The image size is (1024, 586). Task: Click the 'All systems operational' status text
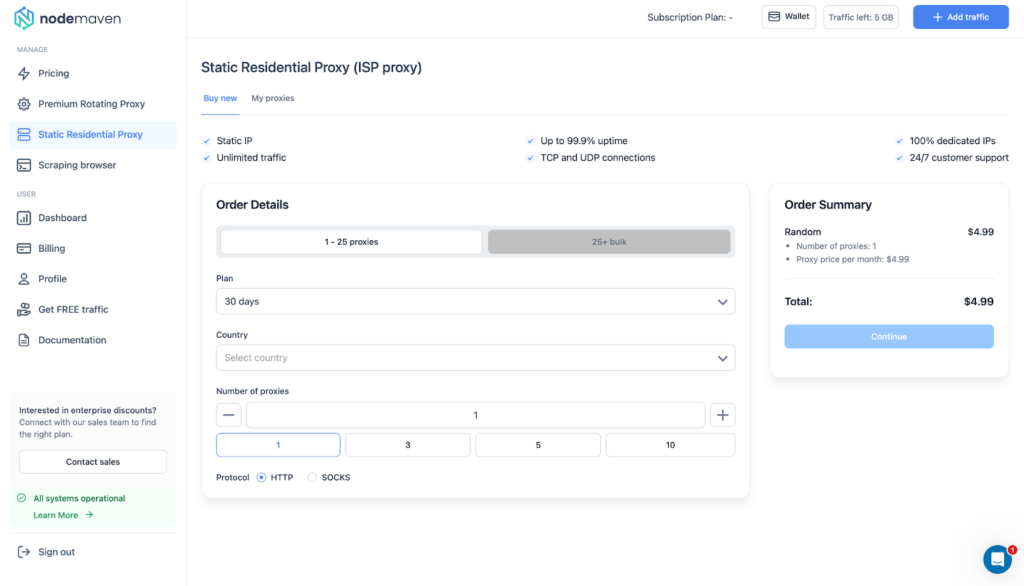click(79, 498)
